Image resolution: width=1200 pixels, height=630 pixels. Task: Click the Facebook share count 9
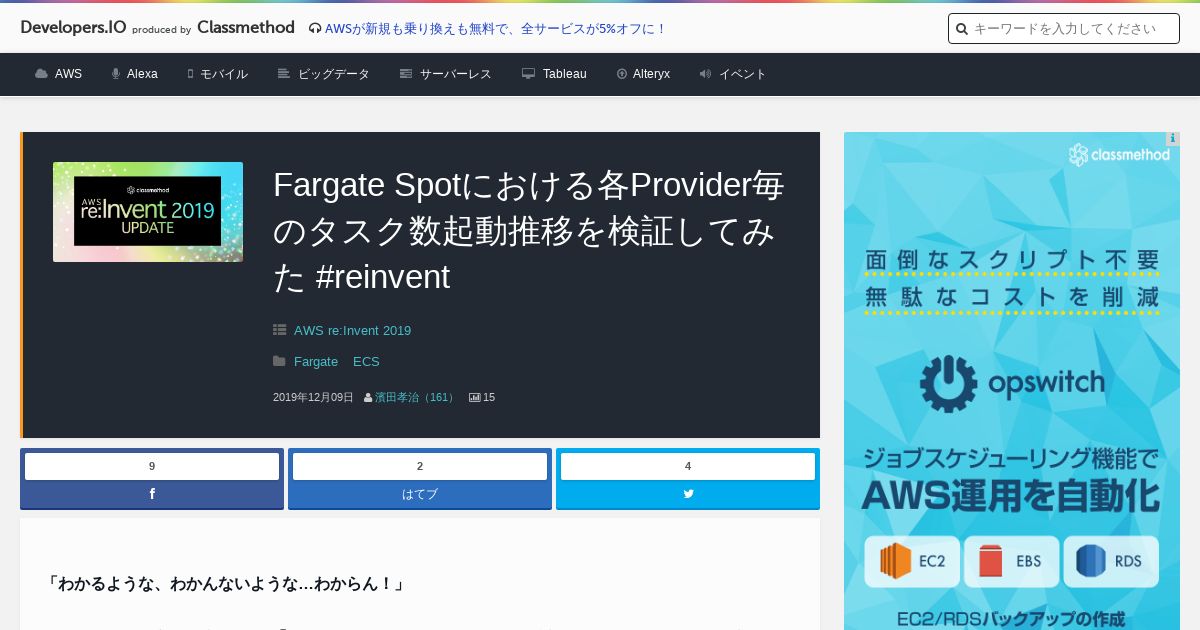[x=152, y=466]
